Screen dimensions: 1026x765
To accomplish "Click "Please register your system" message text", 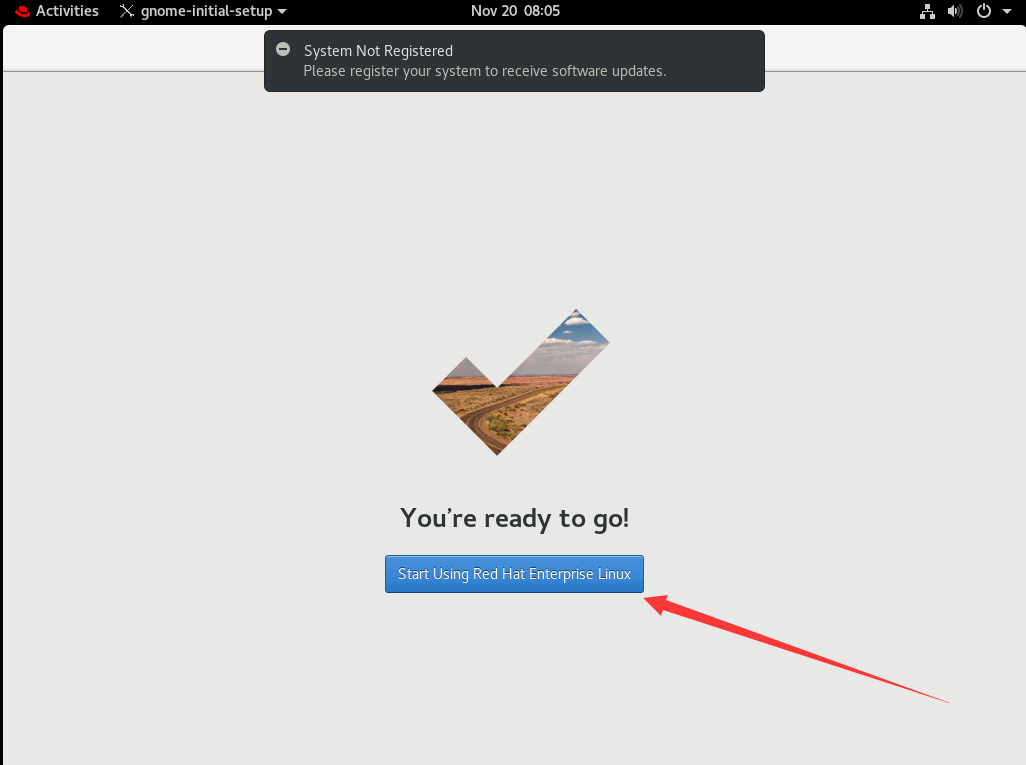I will (485, 71).
